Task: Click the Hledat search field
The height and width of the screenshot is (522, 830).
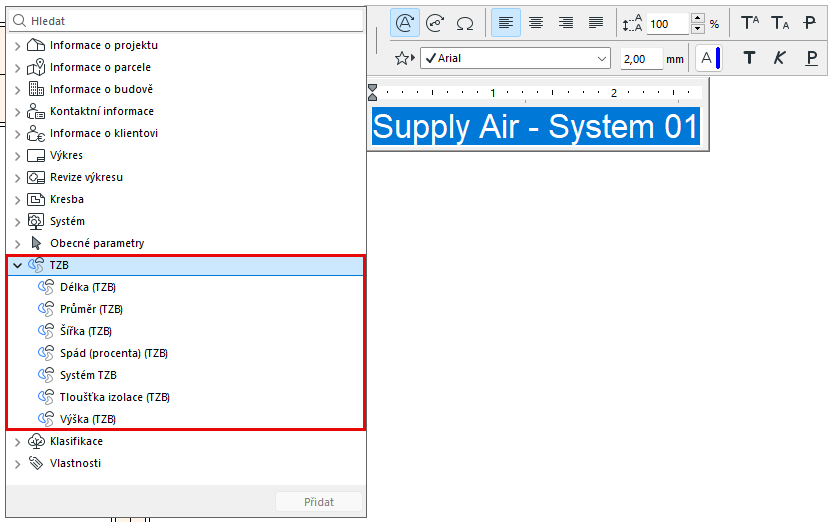Action: pyautogui.click(x=186, y=21)
